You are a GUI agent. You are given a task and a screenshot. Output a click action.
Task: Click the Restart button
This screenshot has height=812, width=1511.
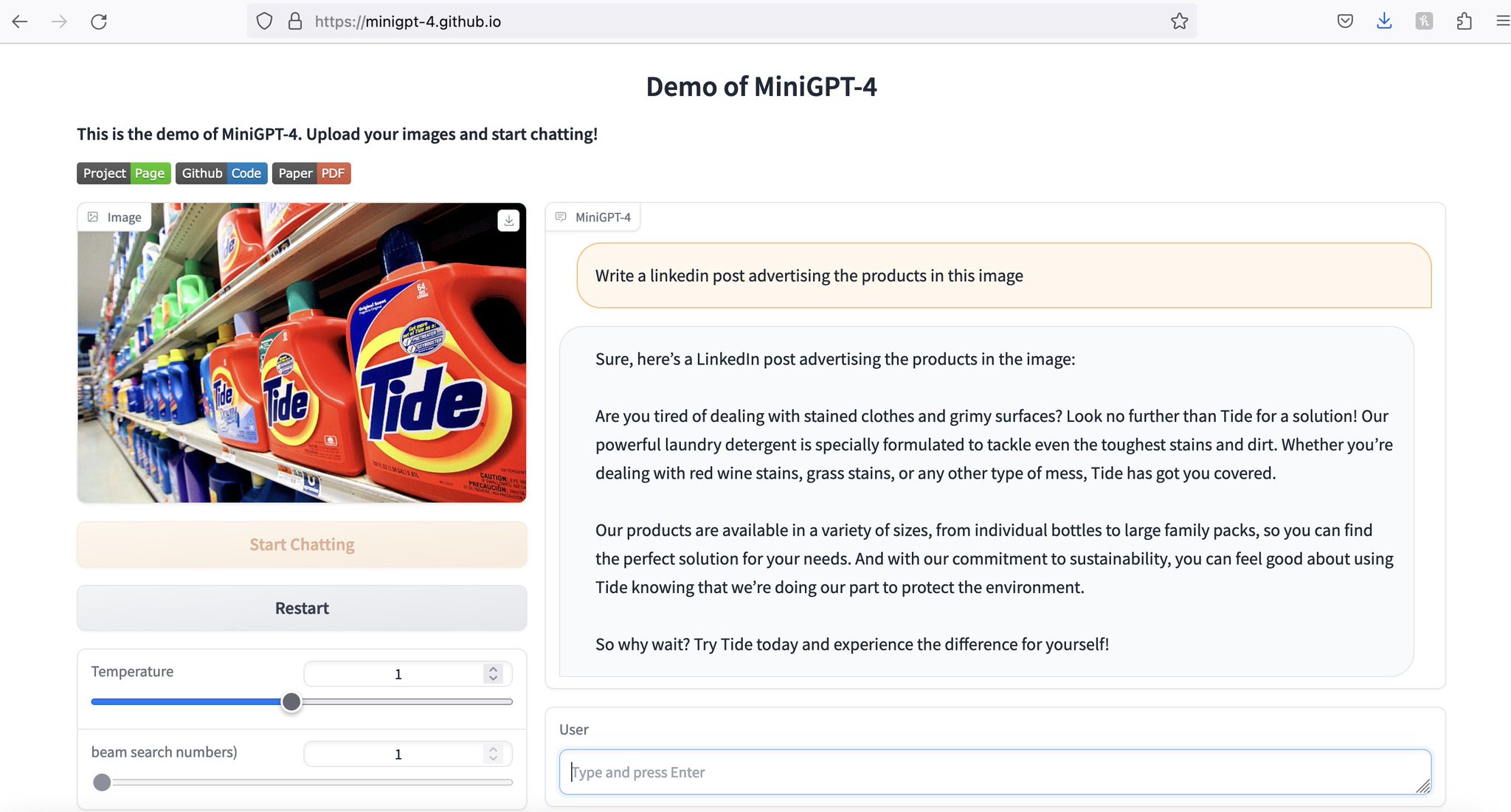(x=302, y=608)
